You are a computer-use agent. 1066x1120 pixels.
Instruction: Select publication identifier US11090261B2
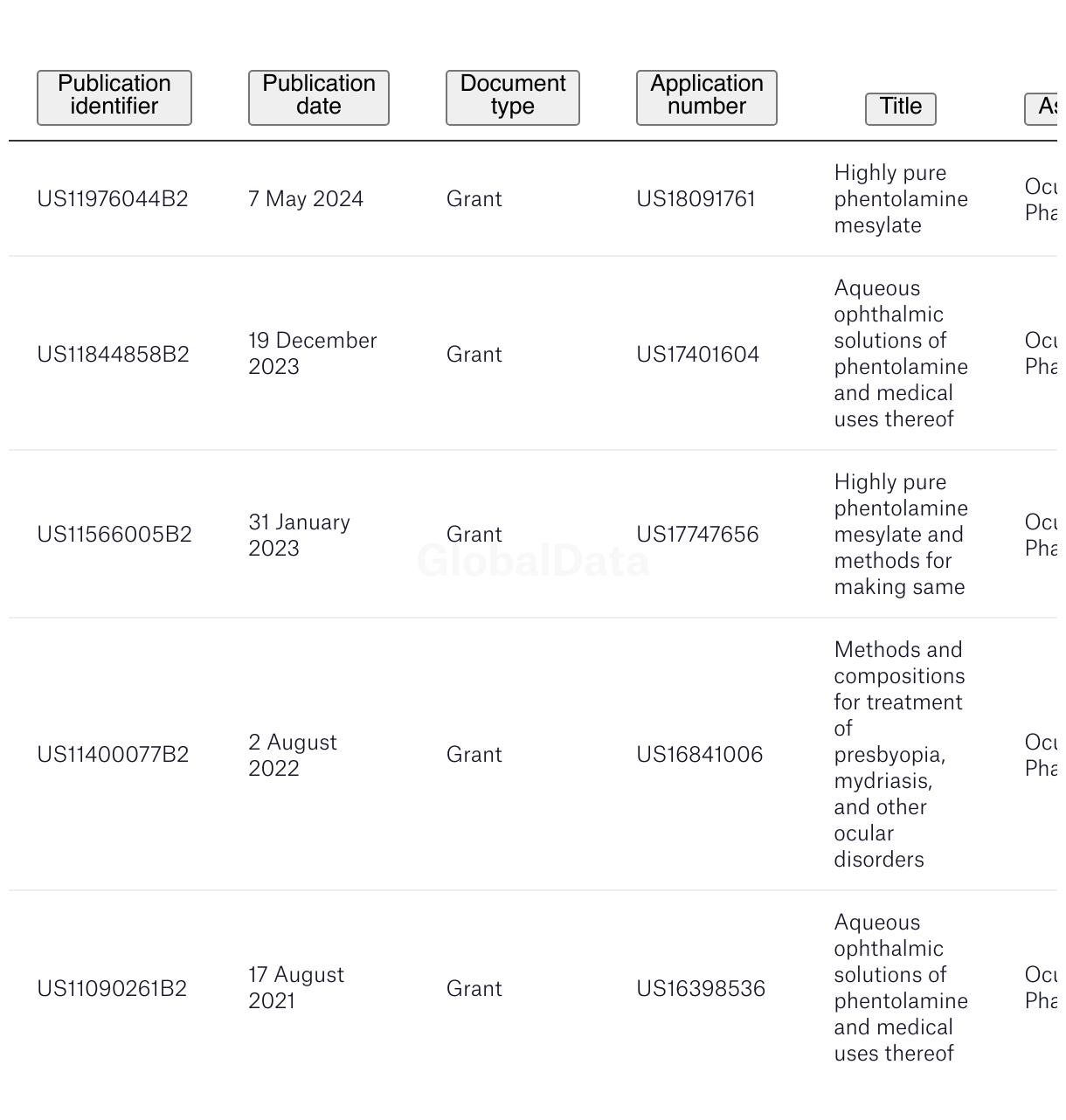pos(112,989)
